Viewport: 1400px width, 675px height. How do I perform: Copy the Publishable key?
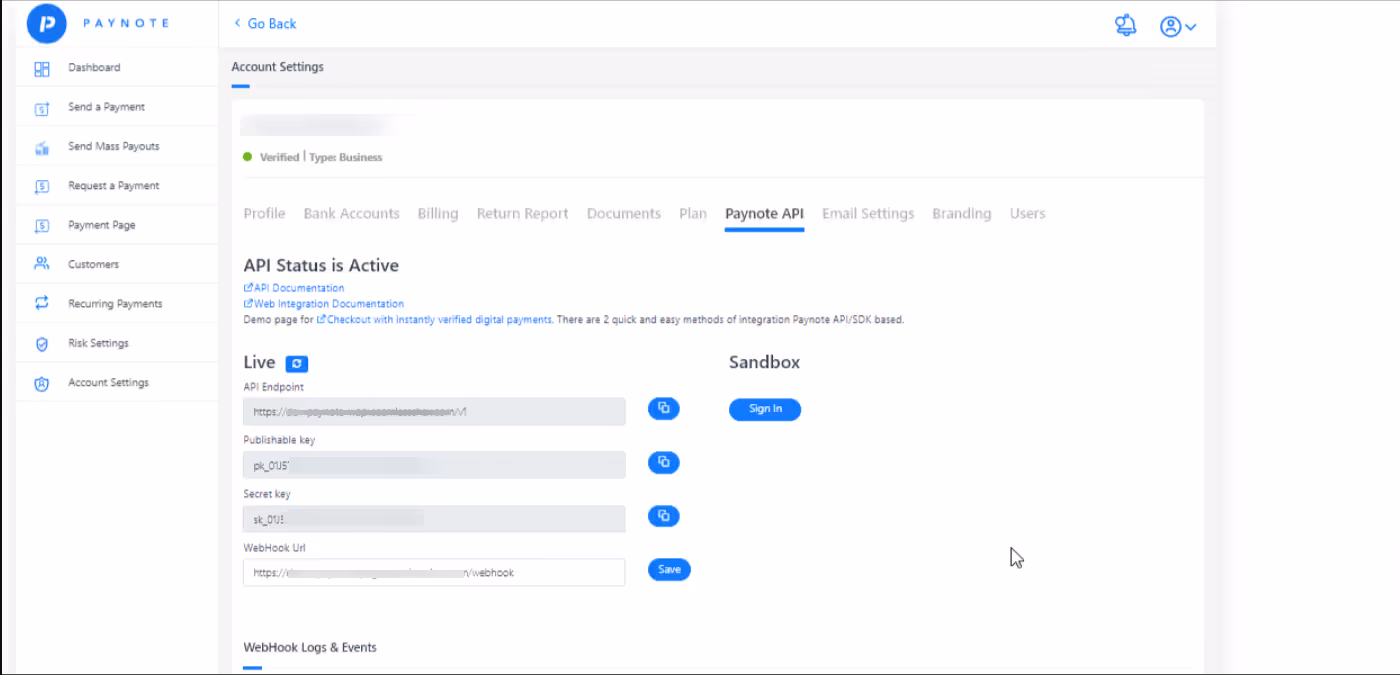tap(664, 462)
